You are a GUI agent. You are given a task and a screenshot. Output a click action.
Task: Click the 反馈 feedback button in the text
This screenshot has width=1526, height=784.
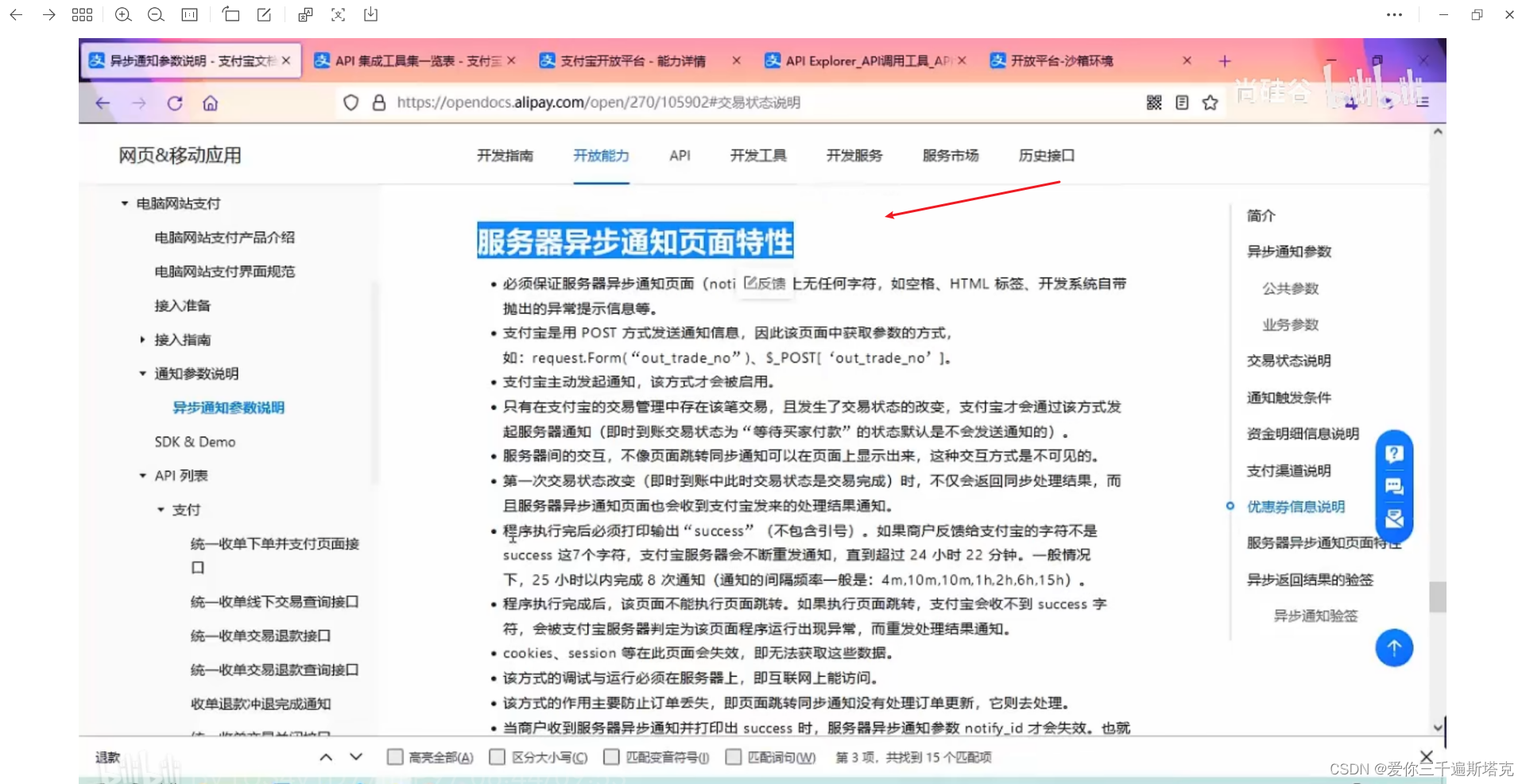pyautogui.click(x=765, y=284)
